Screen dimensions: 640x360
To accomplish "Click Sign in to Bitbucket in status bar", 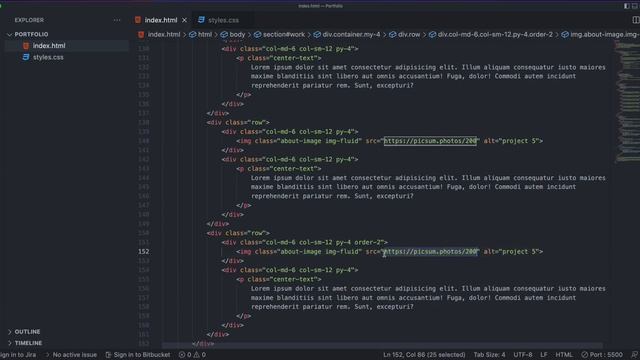I will (142, 355).
